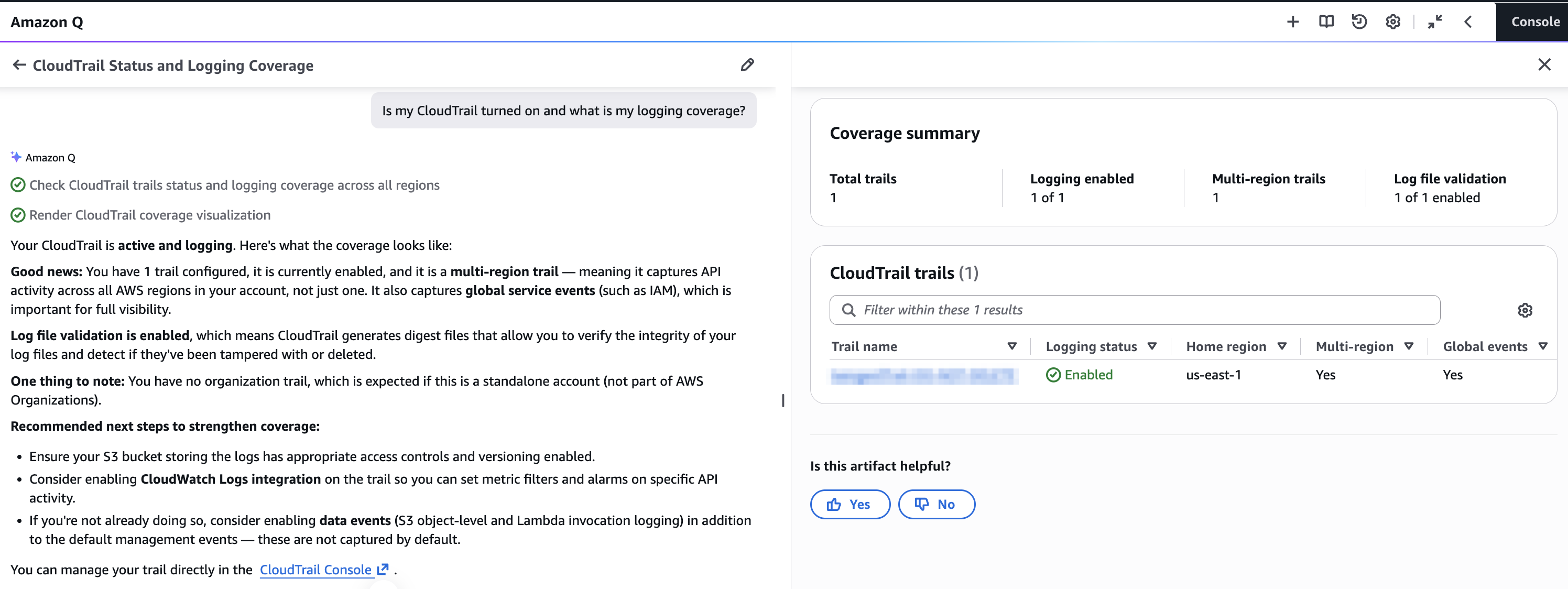Open Amazon Q settings gear in header
The width and height of the screenshot is (1568, 589).
tap(1392, 22)
